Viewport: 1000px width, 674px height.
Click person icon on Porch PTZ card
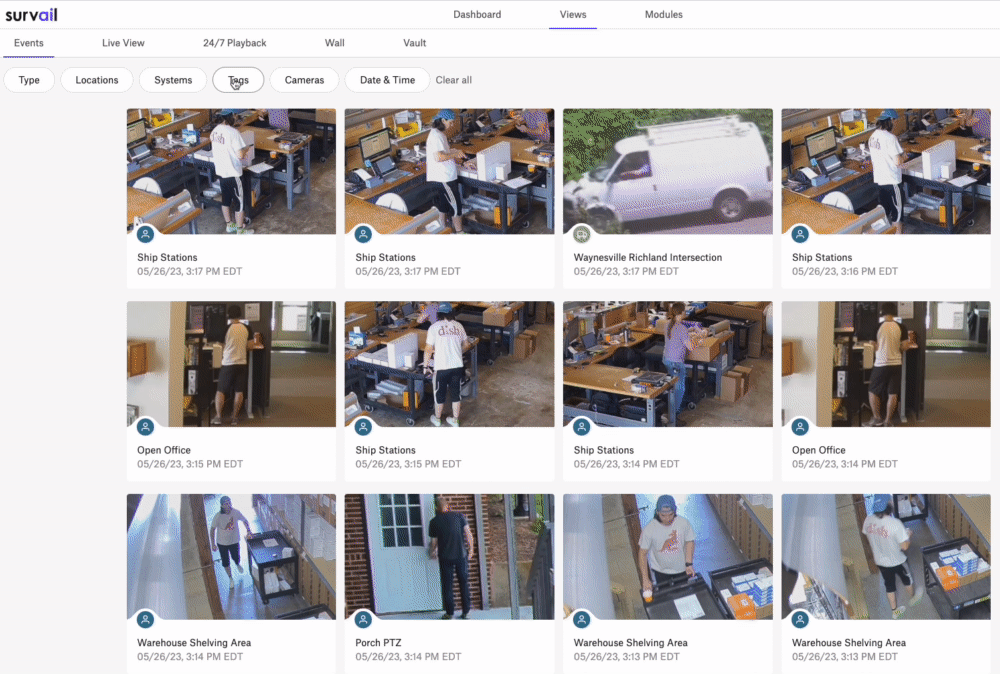click(x=364, y=620)
